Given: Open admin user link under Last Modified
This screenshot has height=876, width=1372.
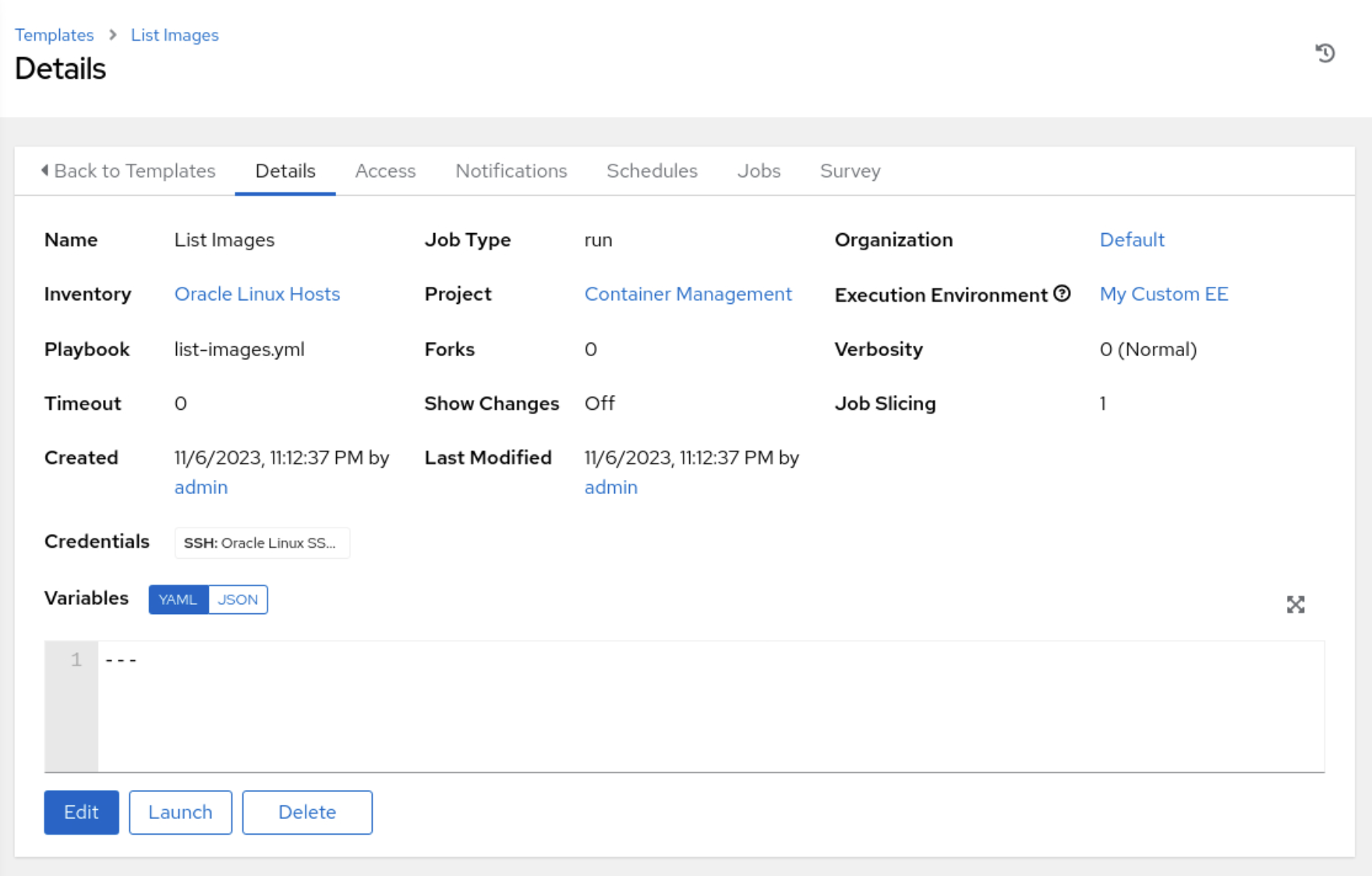Looking at the screenshot, I should (x=611, y=487).
